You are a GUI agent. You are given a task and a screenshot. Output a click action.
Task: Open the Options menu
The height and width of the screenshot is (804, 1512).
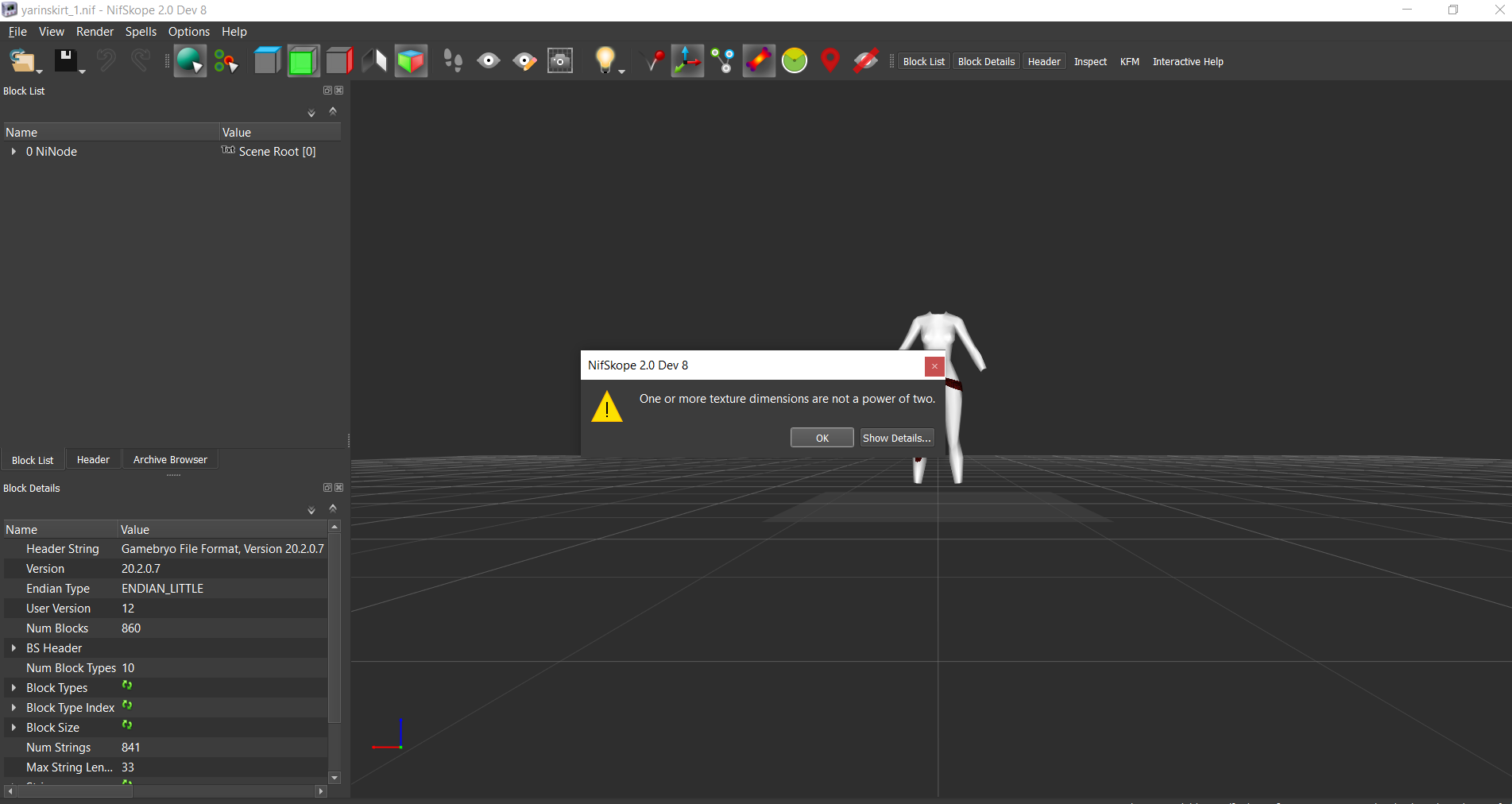(189, 31)
